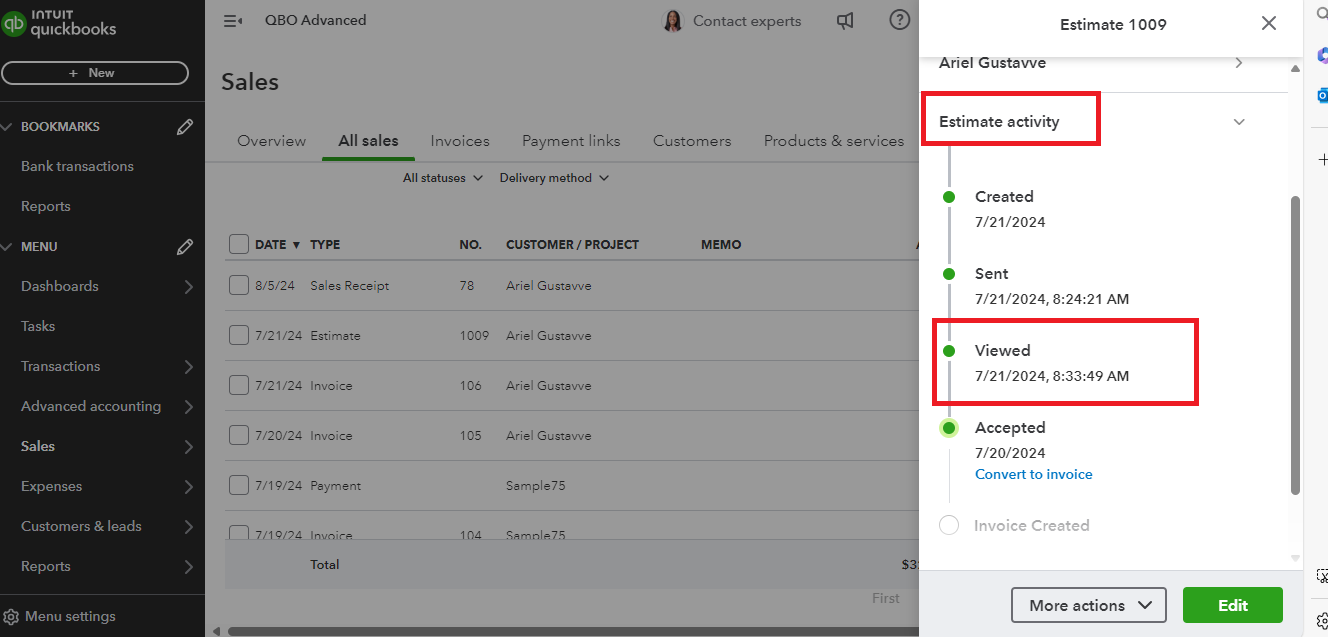1328x637 pixels.
Task: Open the Help question mark icon
Action: pyautogui.click(x=900, y=21)
